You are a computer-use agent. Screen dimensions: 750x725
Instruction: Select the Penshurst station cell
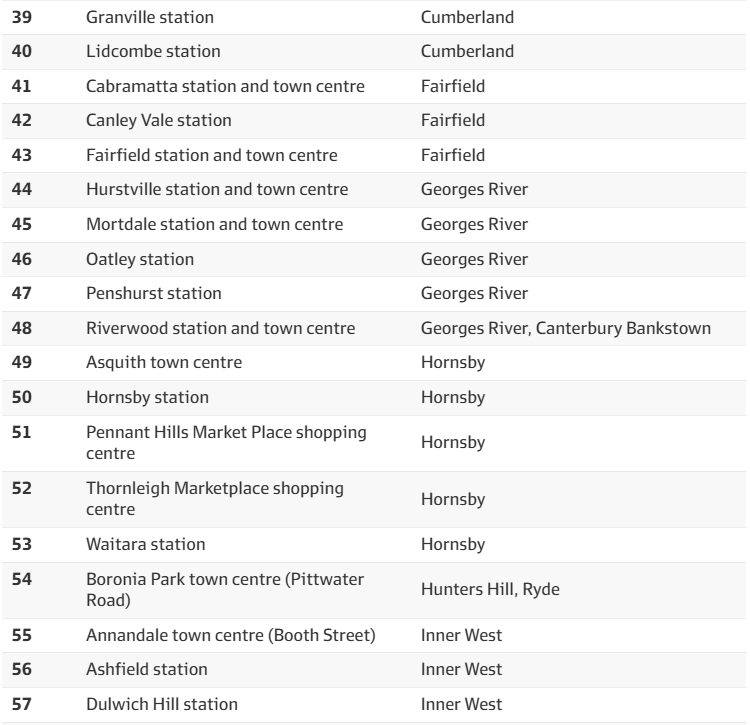pyautogui.click(x=154, y=293)
